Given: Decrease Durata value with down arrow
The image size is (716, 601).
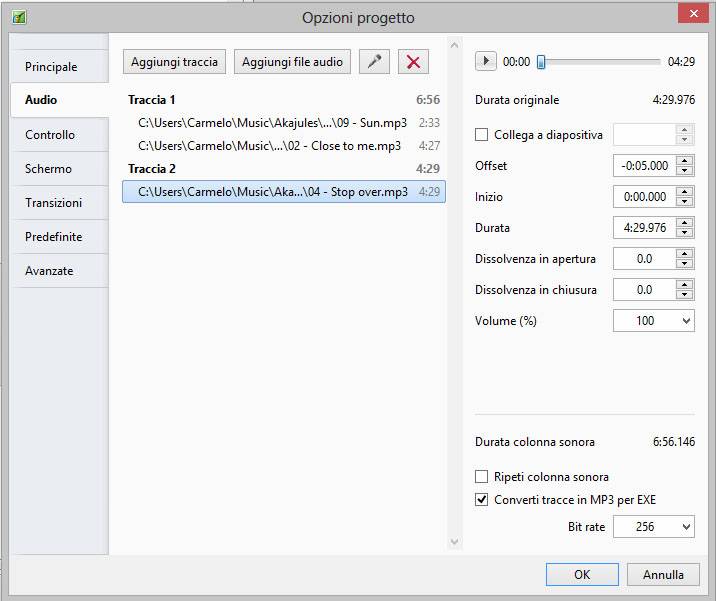Looking at the screenshot, I should (685, 233).
